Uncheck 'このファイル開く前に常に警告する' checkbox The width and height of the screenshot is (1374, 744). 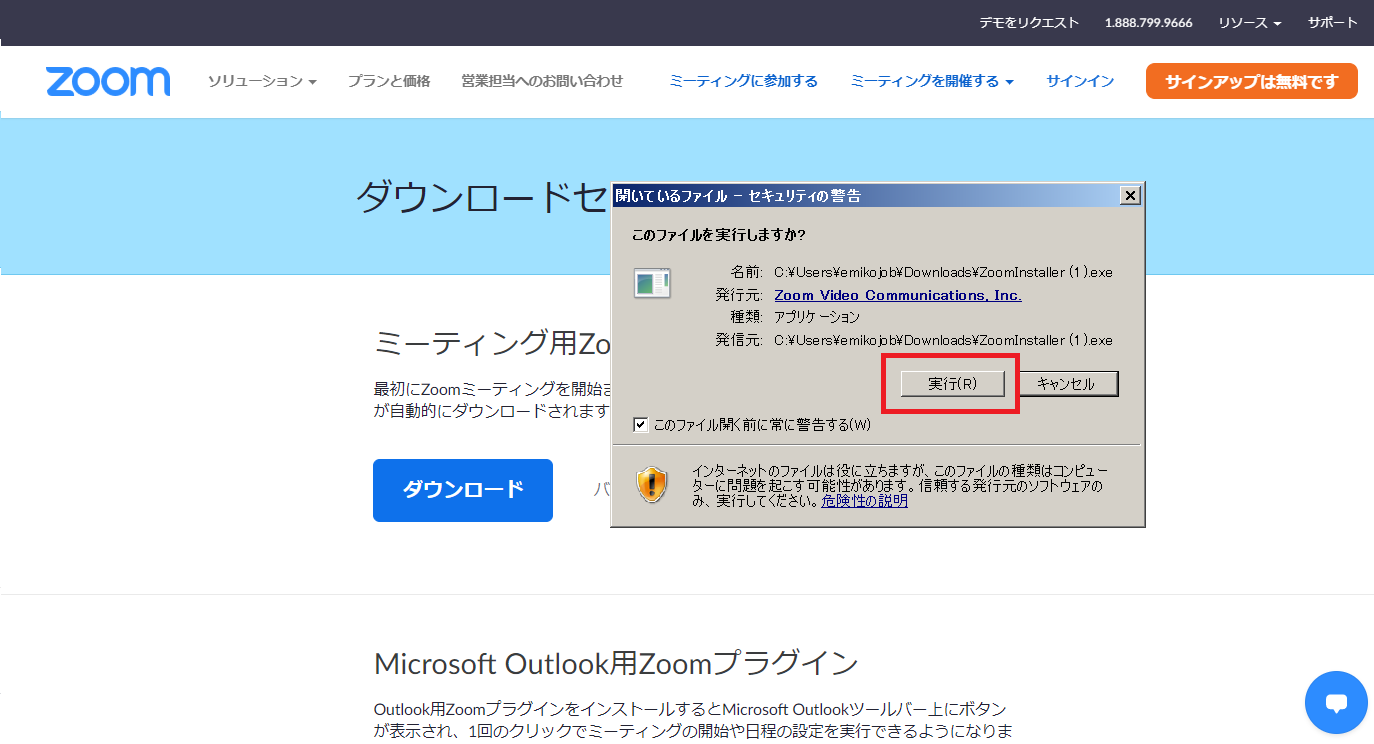(641, 425)
